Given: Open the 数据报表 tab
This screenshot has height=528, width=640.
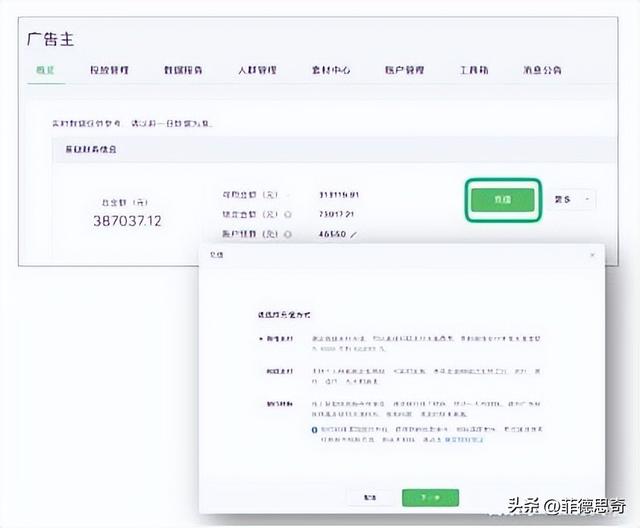Looking at the screenshot, I should coord(183,70).
